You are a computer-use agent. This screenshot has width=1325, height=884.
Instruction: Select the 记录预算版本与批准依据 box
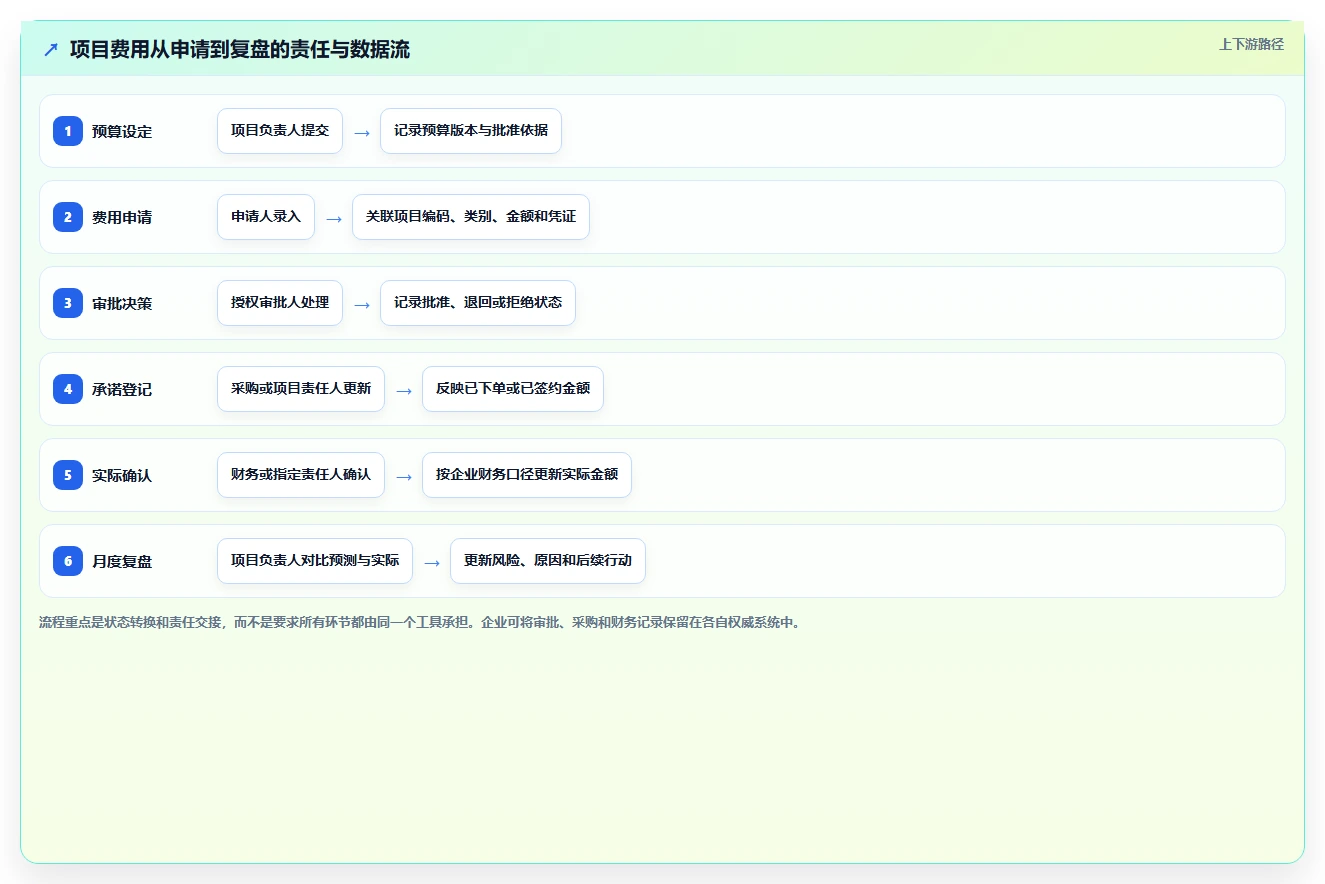tap(471, 131)
